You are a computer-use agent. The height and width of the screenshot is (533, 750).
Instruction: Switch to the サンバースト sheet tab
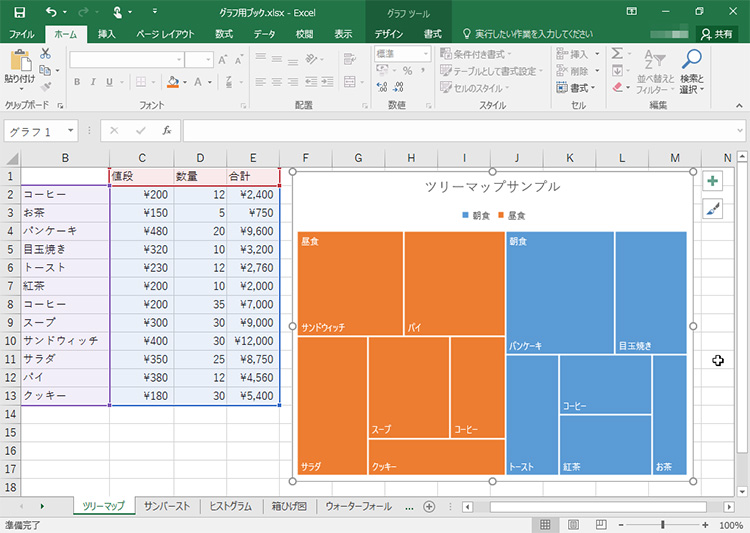[x=166, y=506]
